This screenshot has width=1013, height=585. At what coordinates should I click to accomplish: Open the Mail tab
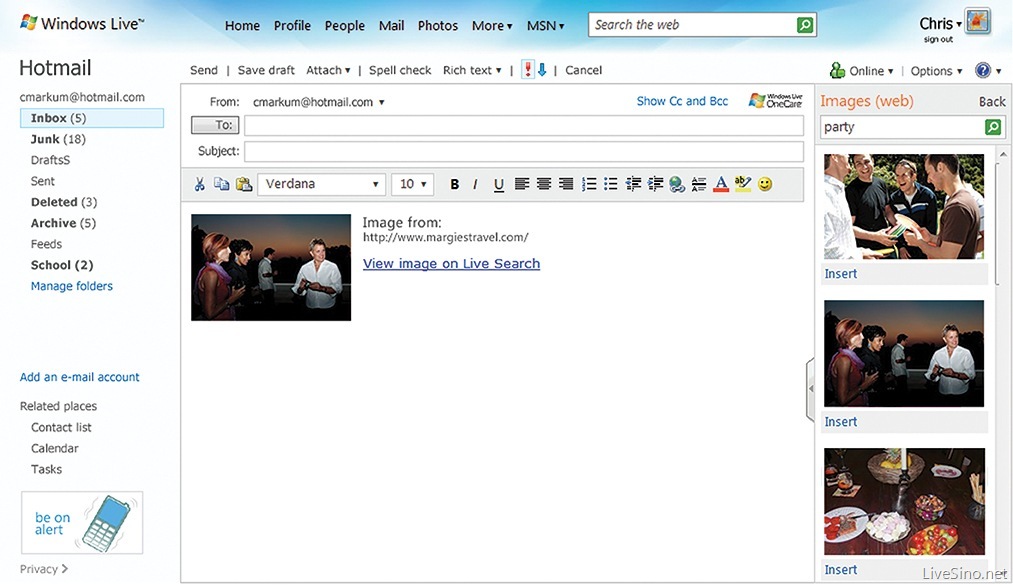tap(392, 26)
